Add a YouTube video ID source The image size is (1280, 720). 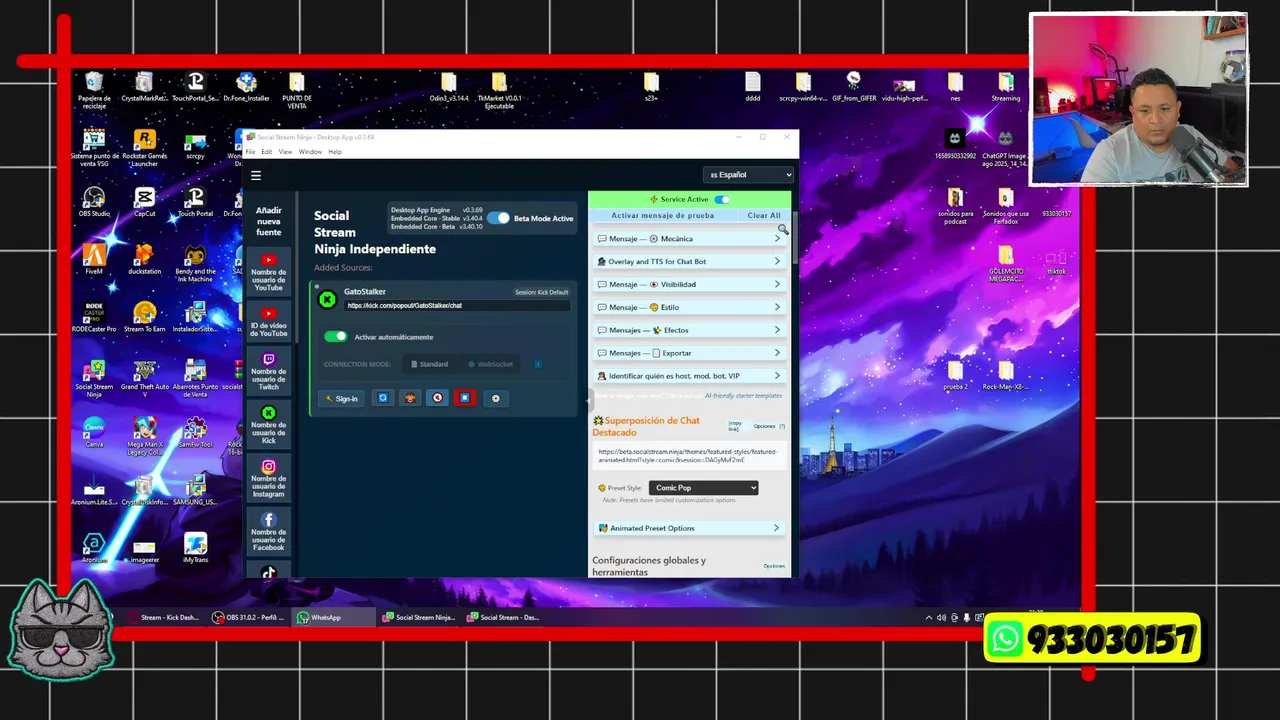(268, 321)
